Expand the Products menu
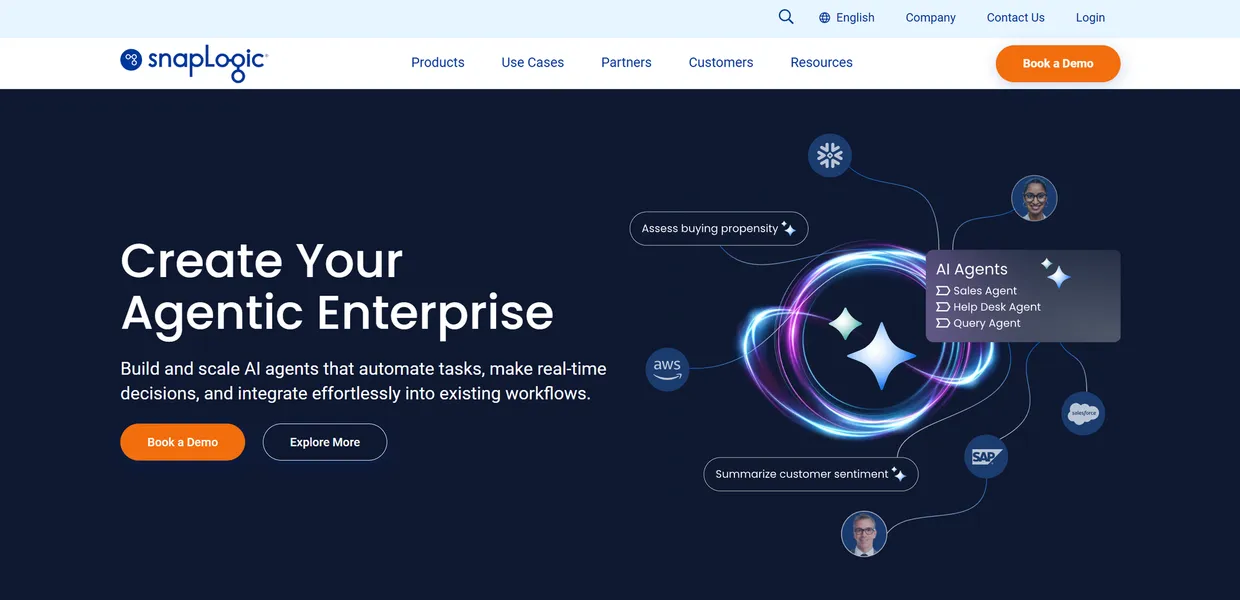This screenshot has width=1240, height=600. click(x=437, y=62)
